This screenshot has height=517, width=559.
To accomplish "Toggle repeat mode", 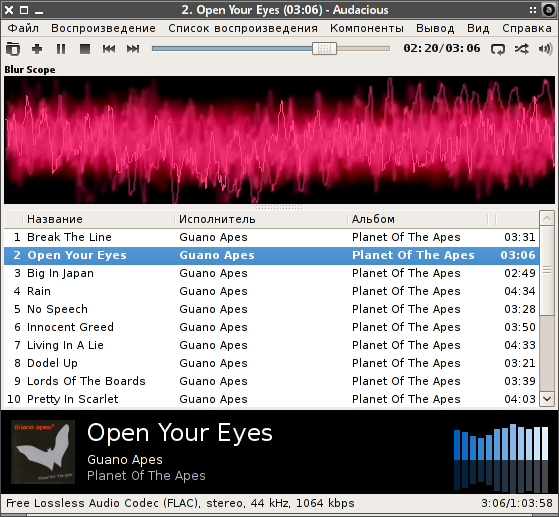I will (x=498, y=49).
